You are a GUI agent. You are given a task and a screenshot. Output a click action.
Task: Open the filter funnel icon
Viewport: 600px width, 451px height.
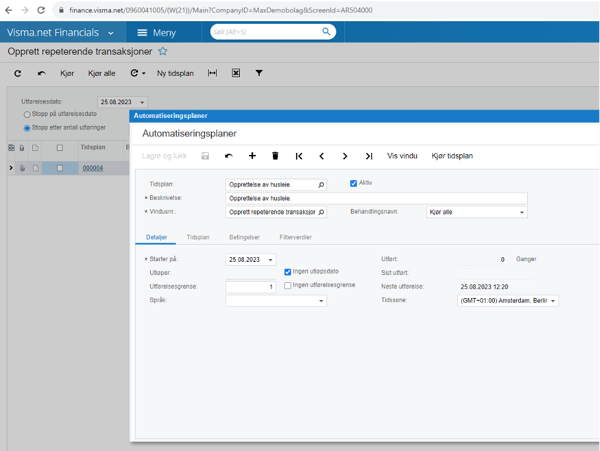tap(259, 73)
